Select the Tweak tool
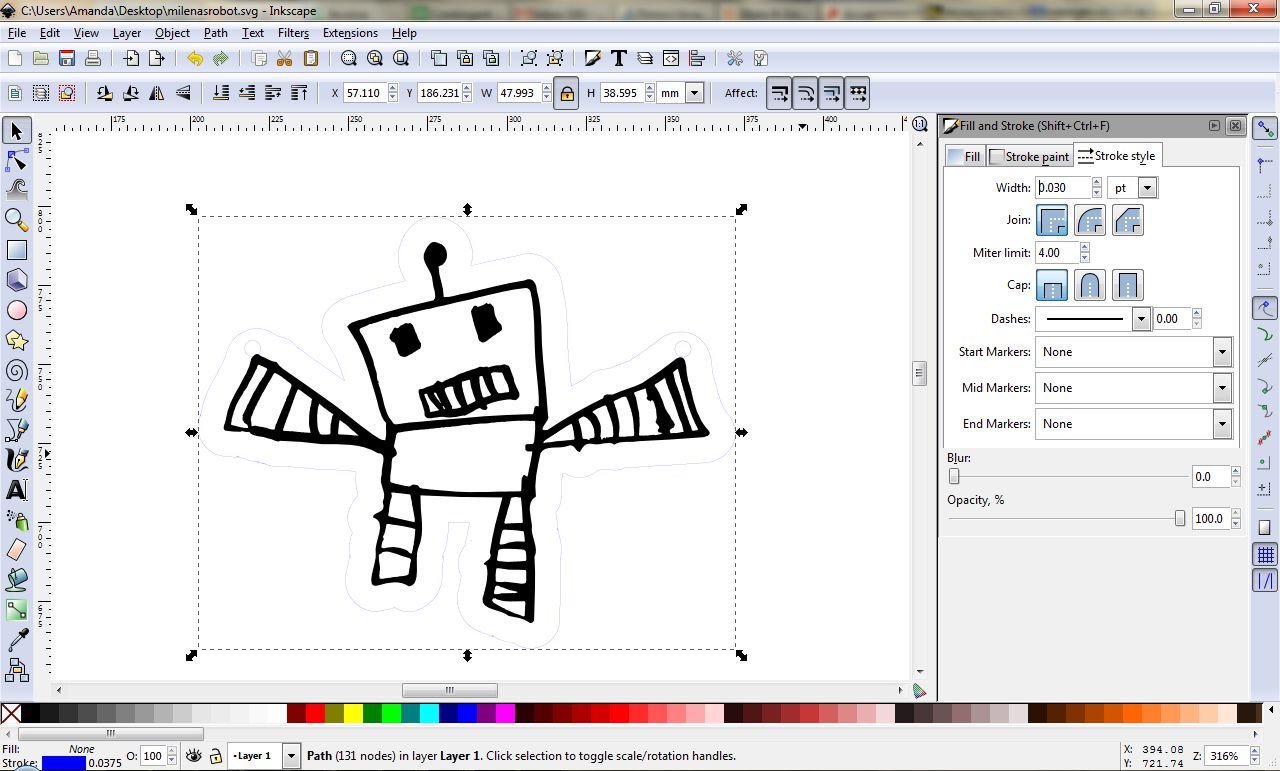This screenshot has width=1280, height=771. (16, 189)
